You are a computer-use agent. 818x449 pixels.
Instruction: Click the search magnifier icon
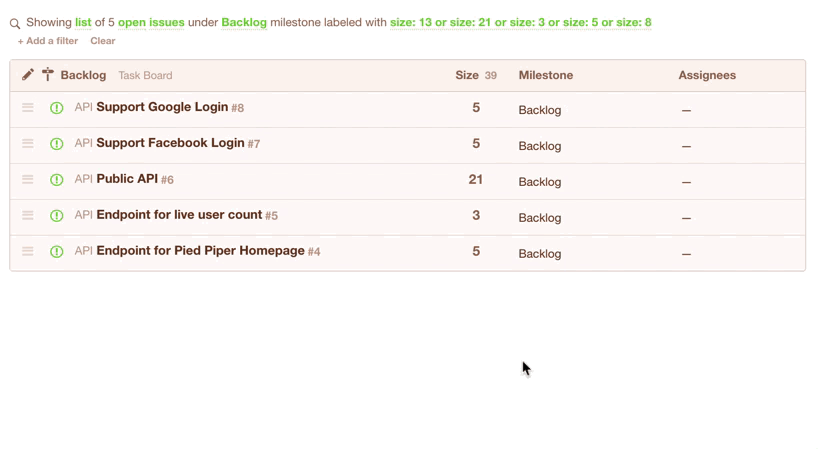(15, 23)
